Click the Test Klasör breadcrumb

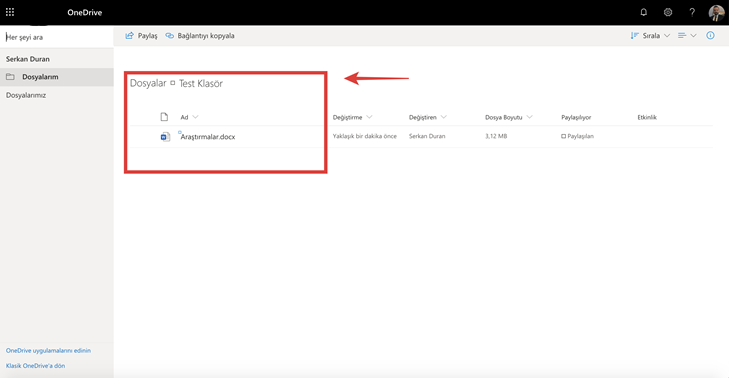point(201,83)
